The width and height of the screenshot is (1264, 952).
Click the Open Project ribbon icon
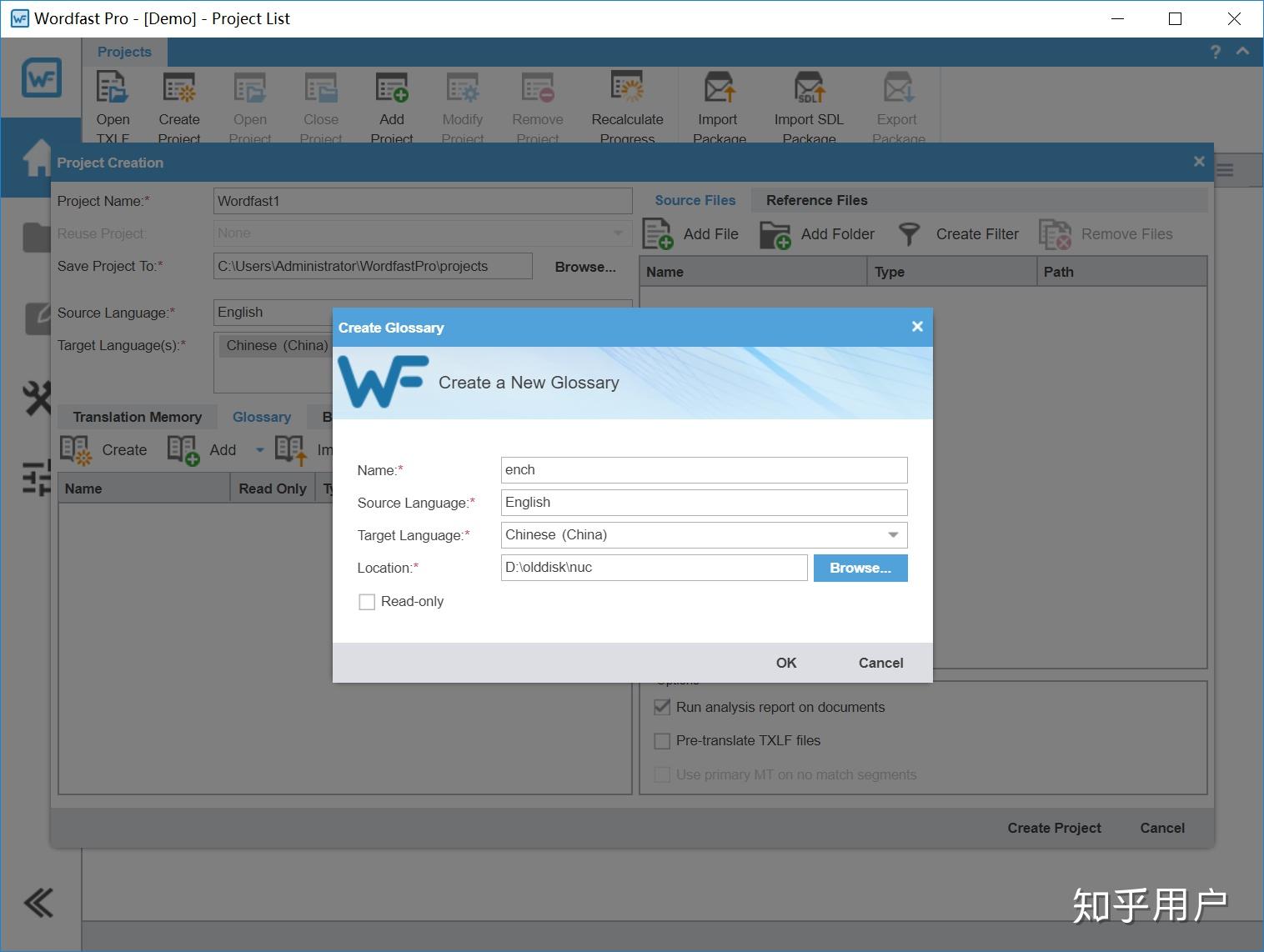(250, 88)
